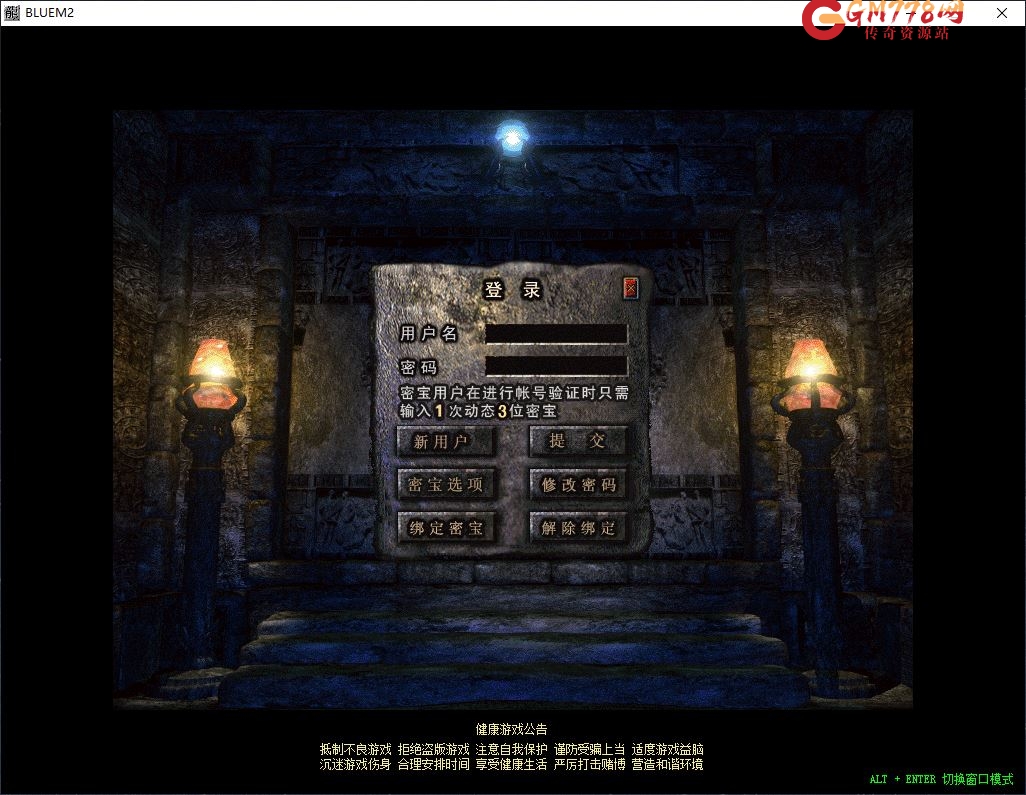The image size is (1026, 795).
Task: Click the 适度游戏益脑 notice text
Action: tap(667, 749)
